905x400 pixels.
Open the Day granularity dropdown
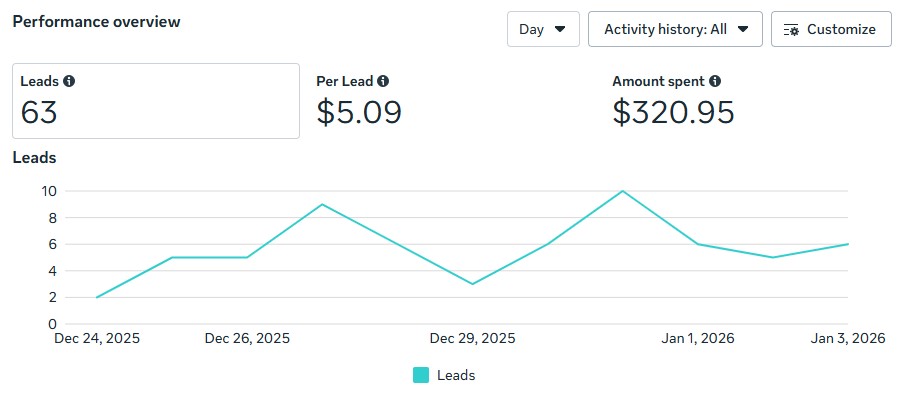tap(543, 29)
